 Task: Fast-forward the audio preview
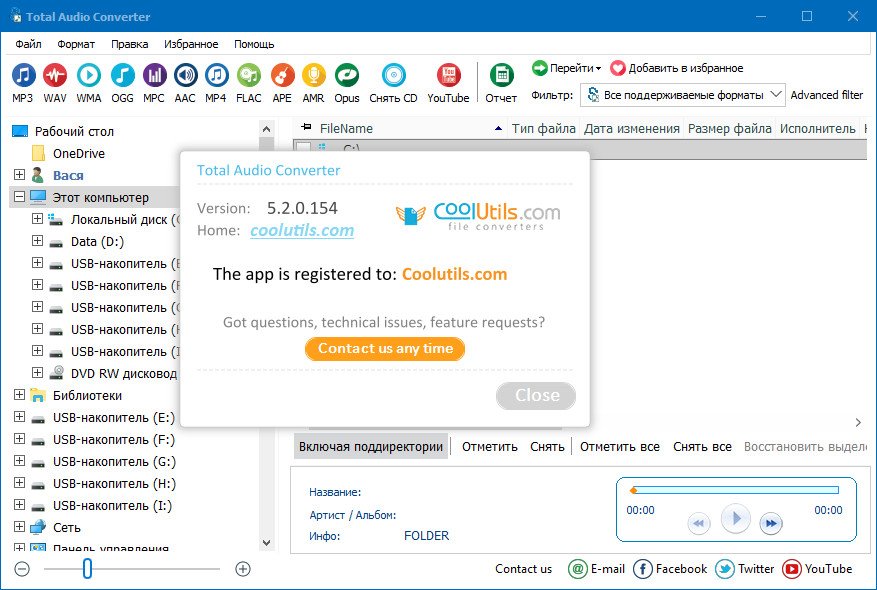pos(771,523)
